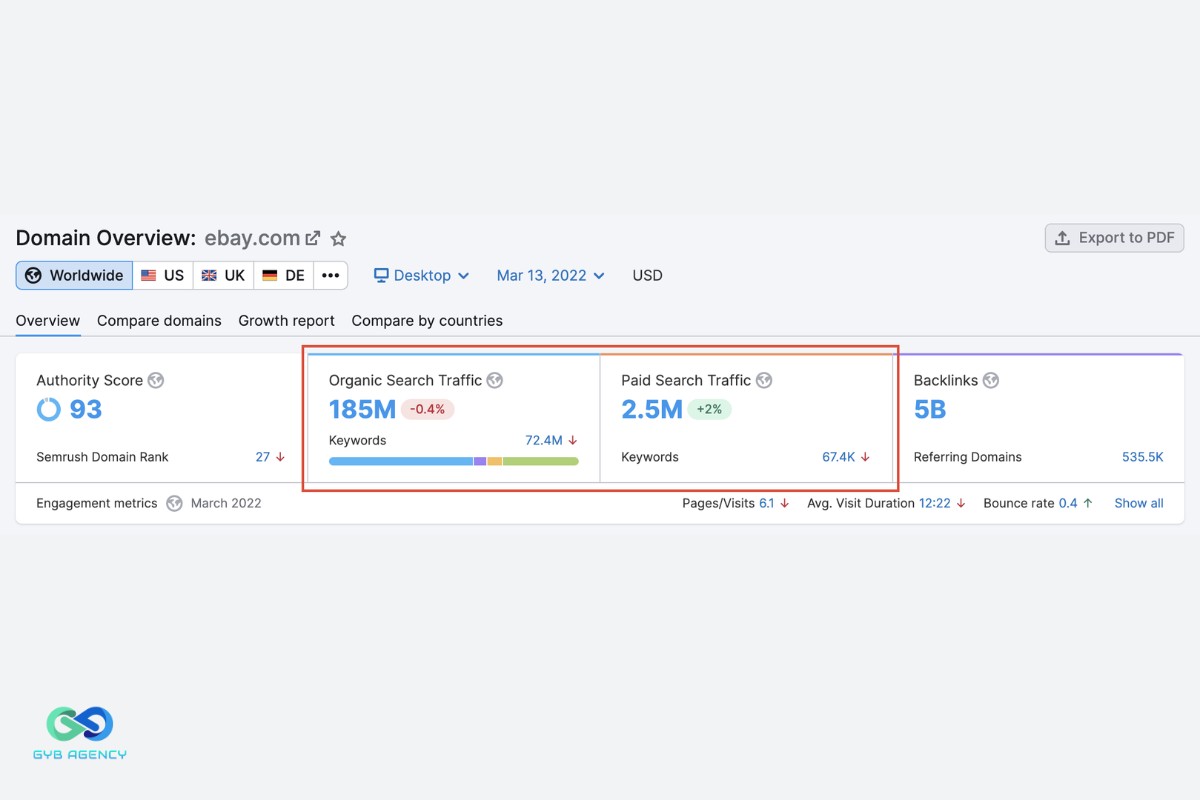Viewport: 1200px width, 800px height.
Task: Click purple segment of organic keywords bar
Action: pyautogui.click(x=480, y=461)
